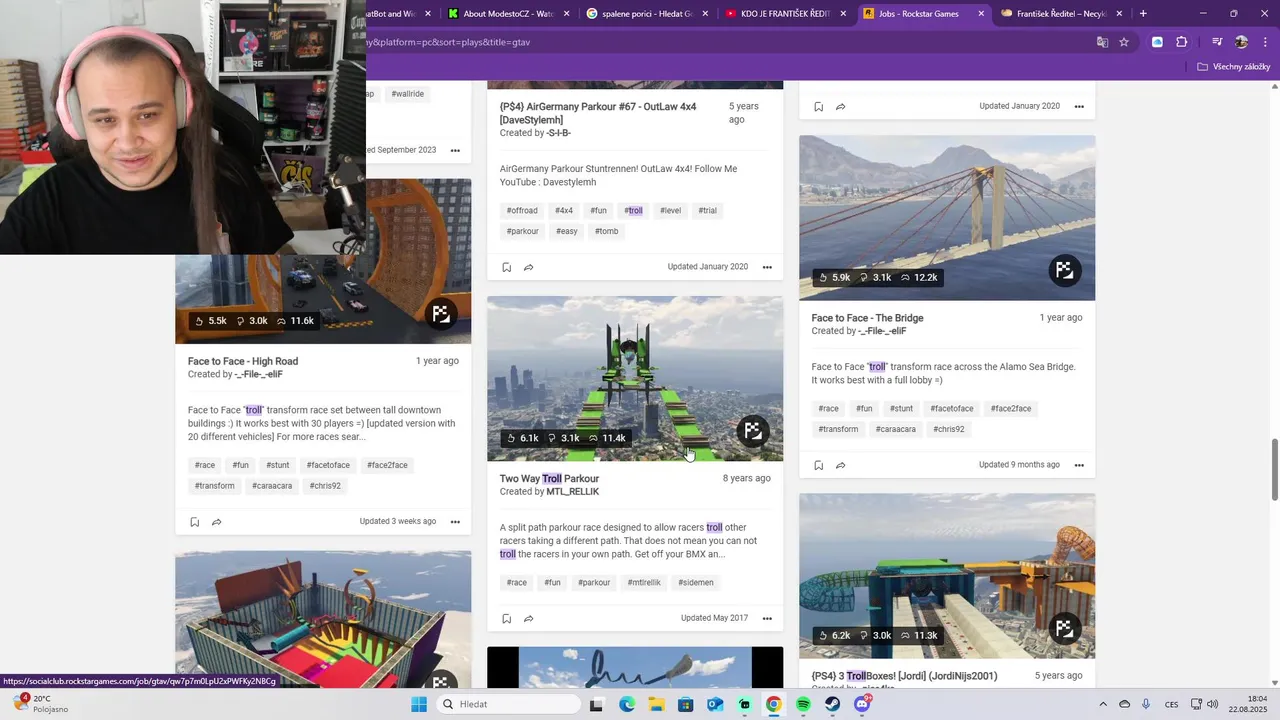Bookmark the Face to Face - The Bridge job
The image size is (1280, 720).
(818, 465)
